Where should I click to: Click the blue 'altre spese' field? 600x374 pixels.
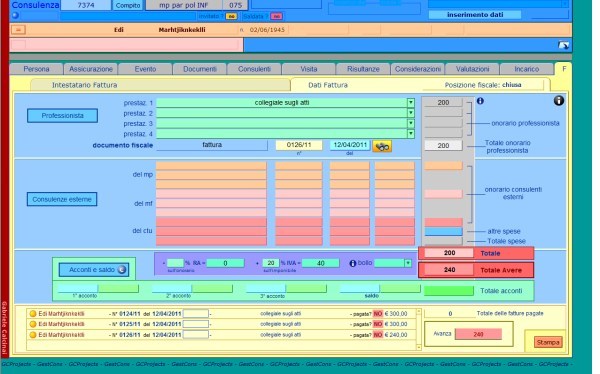point(443,232)
